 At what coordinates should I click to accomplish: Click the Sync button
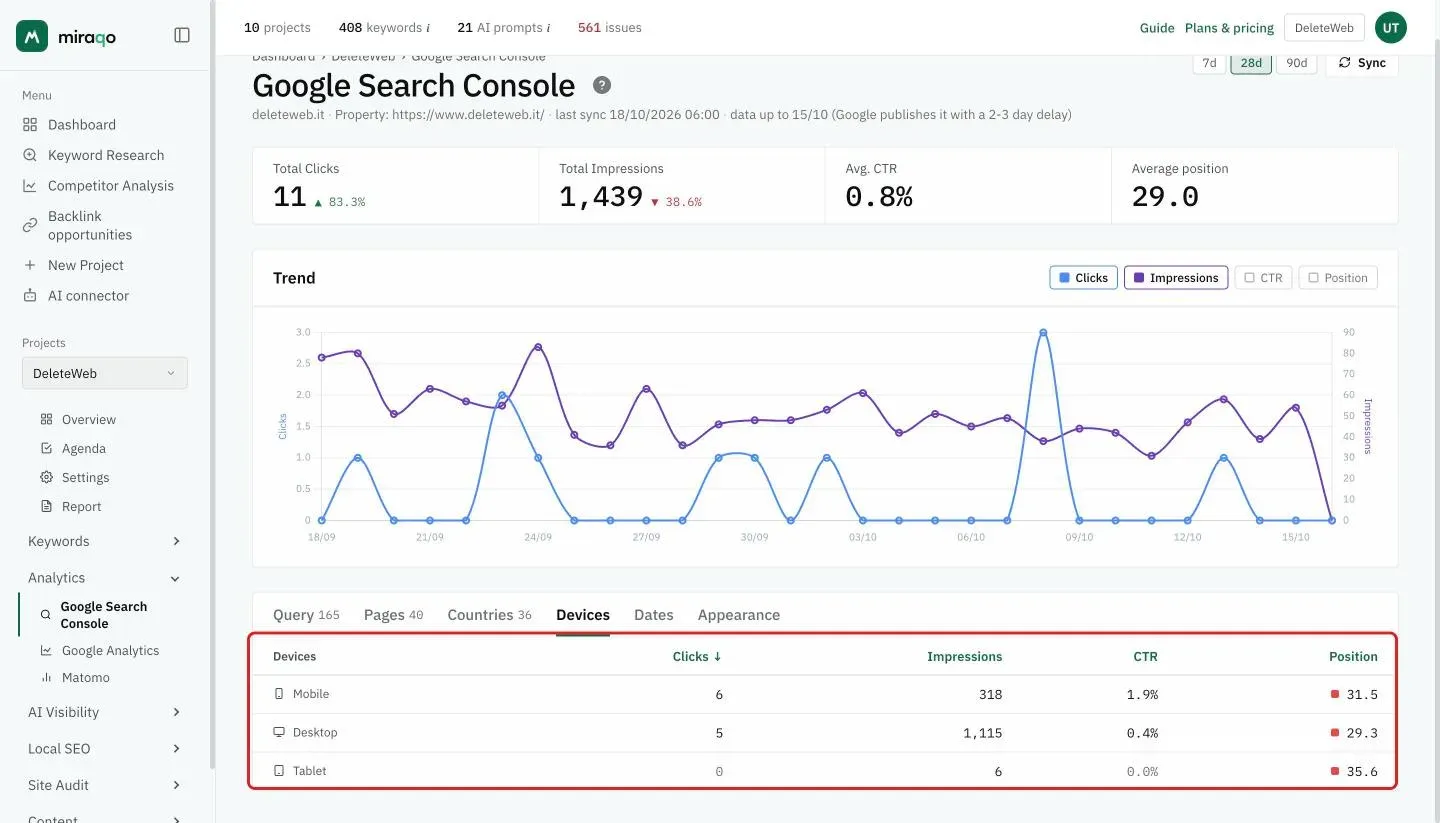(x=1362, y=63)
